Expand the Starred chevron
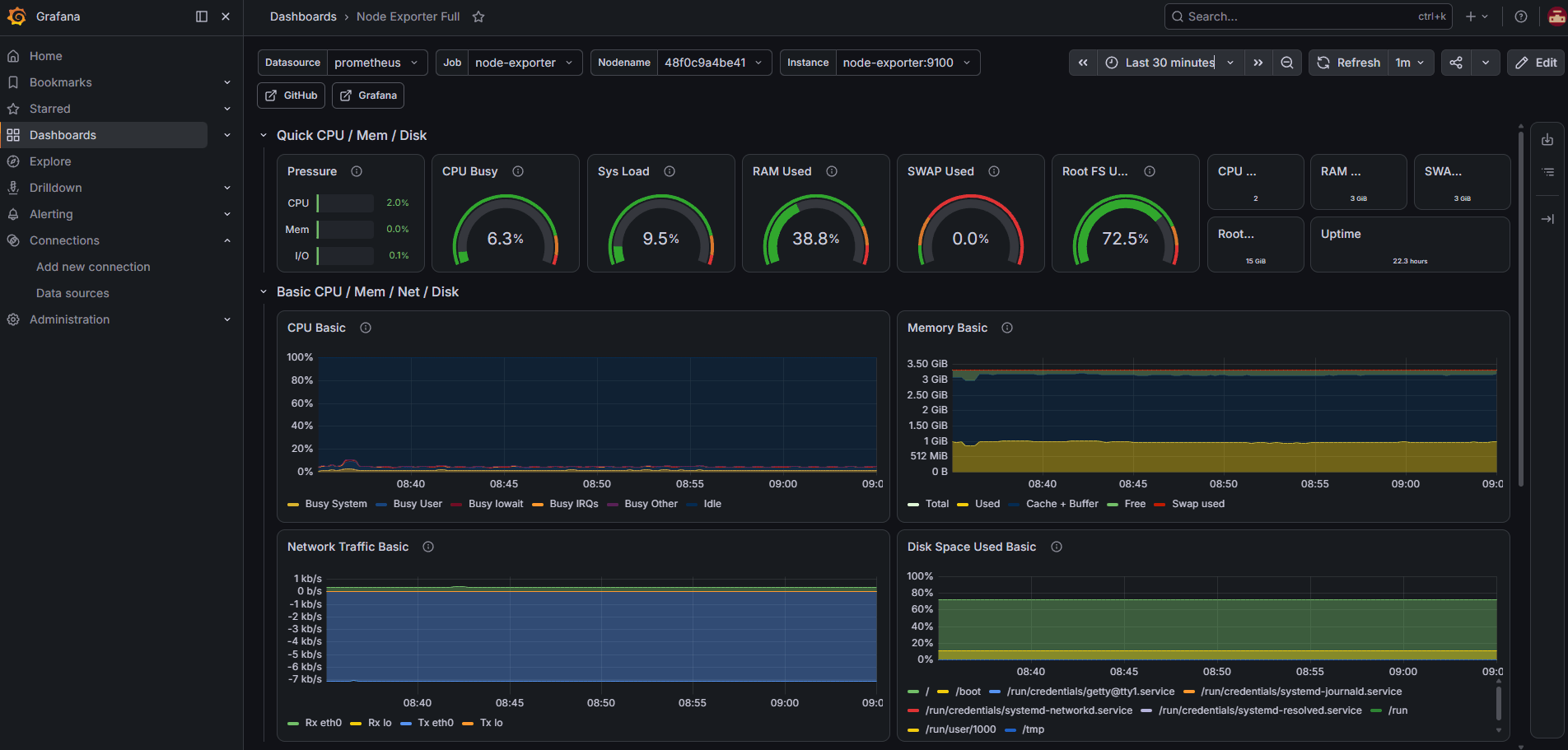 coord(227,109)
